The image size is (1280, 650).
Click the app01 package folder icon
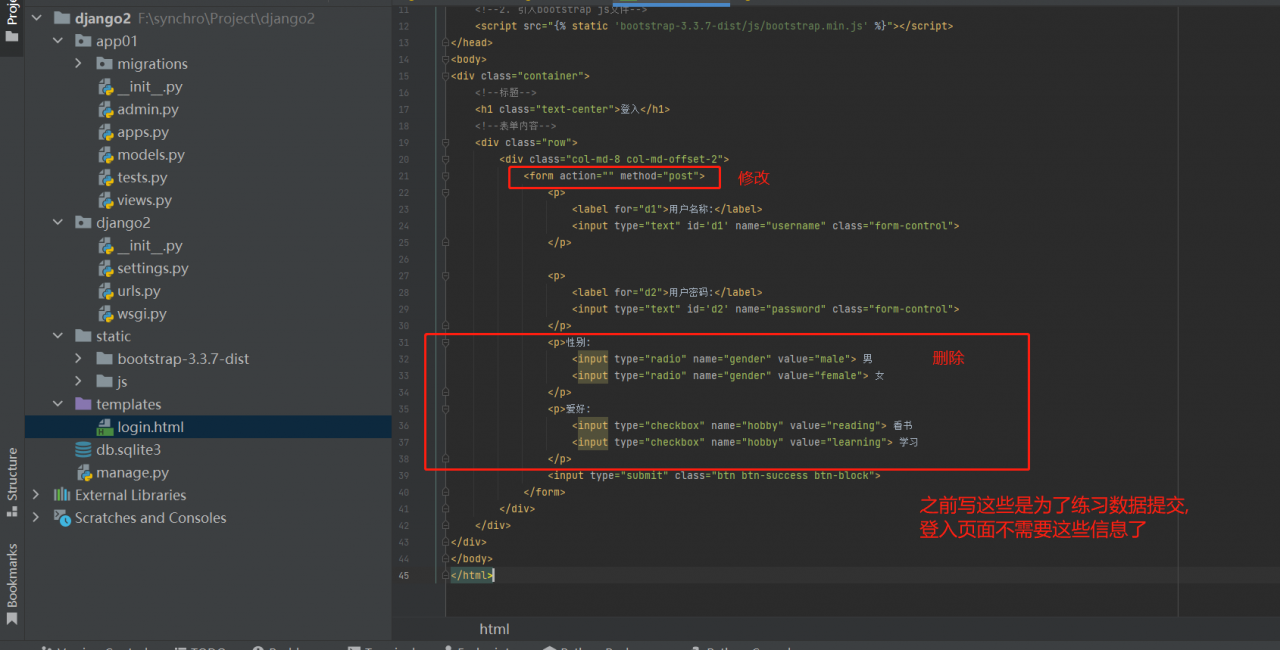(x=84, y=41)
